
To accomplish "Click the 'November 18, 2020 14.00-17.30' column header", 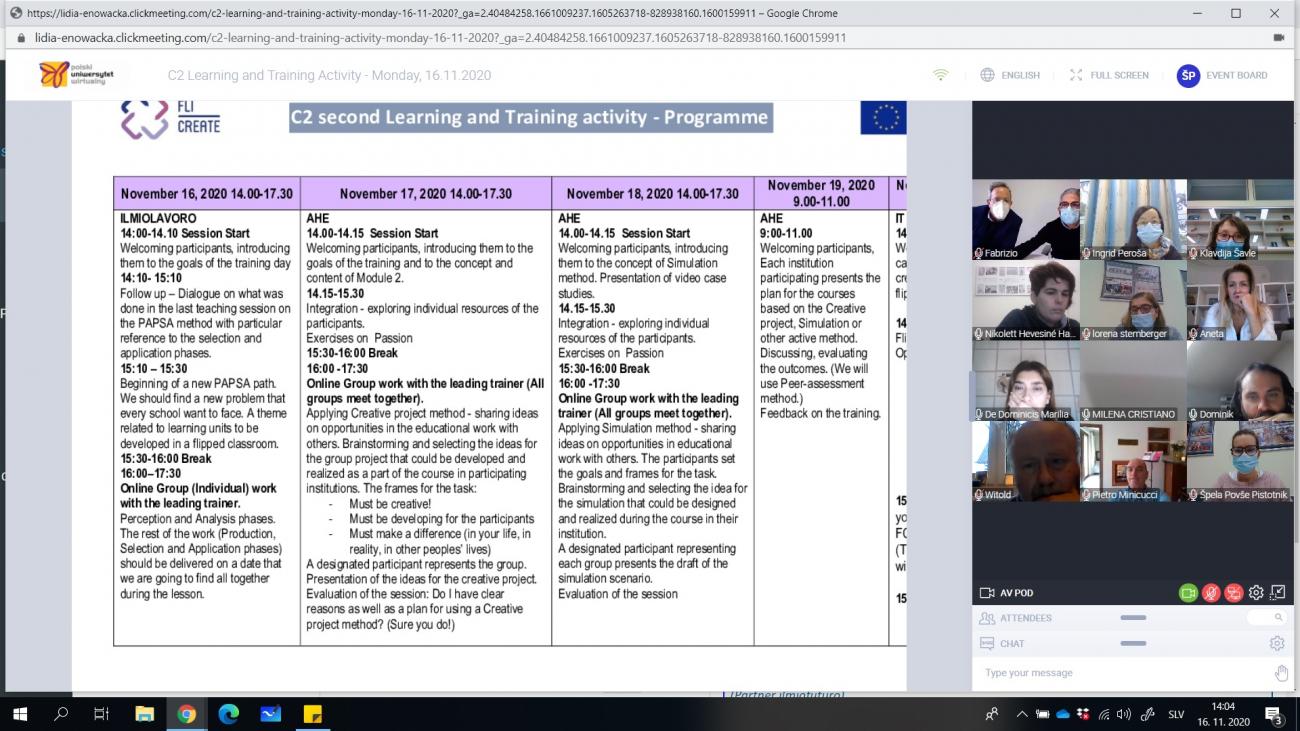I will [x=653, y=194].
